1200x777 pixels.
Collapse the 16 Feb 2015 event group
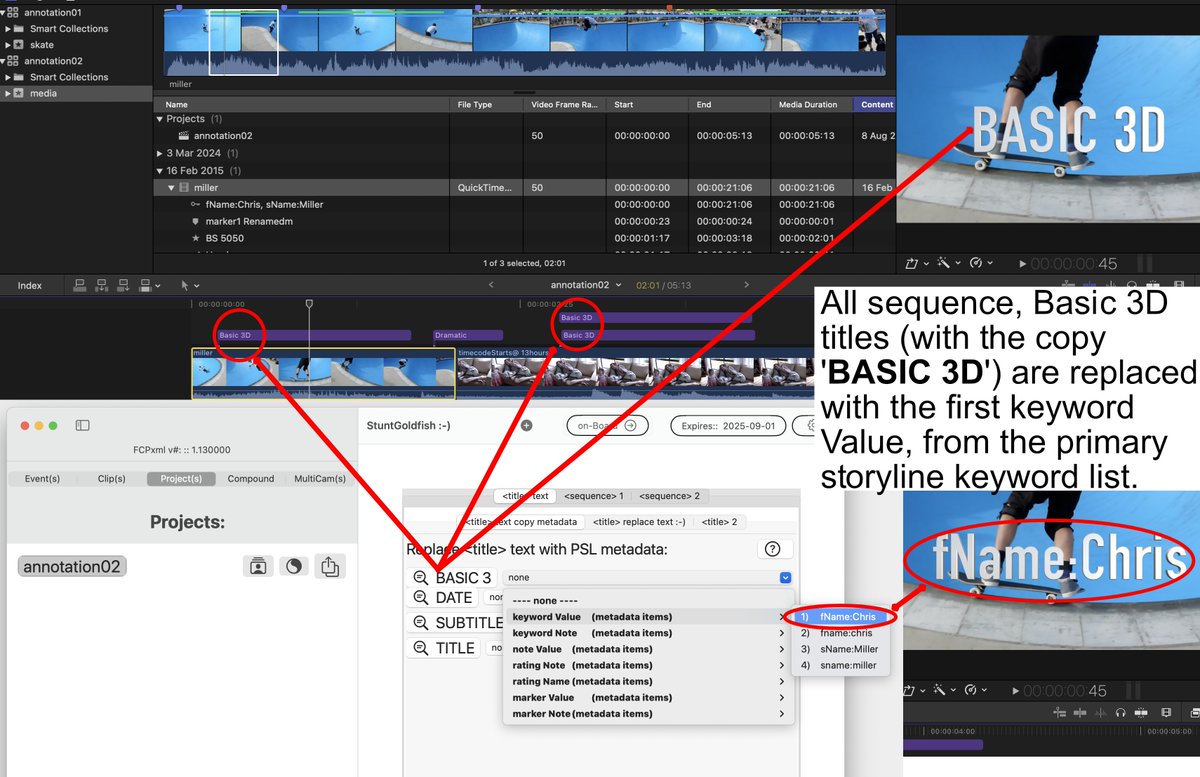(x=160, y=170)
